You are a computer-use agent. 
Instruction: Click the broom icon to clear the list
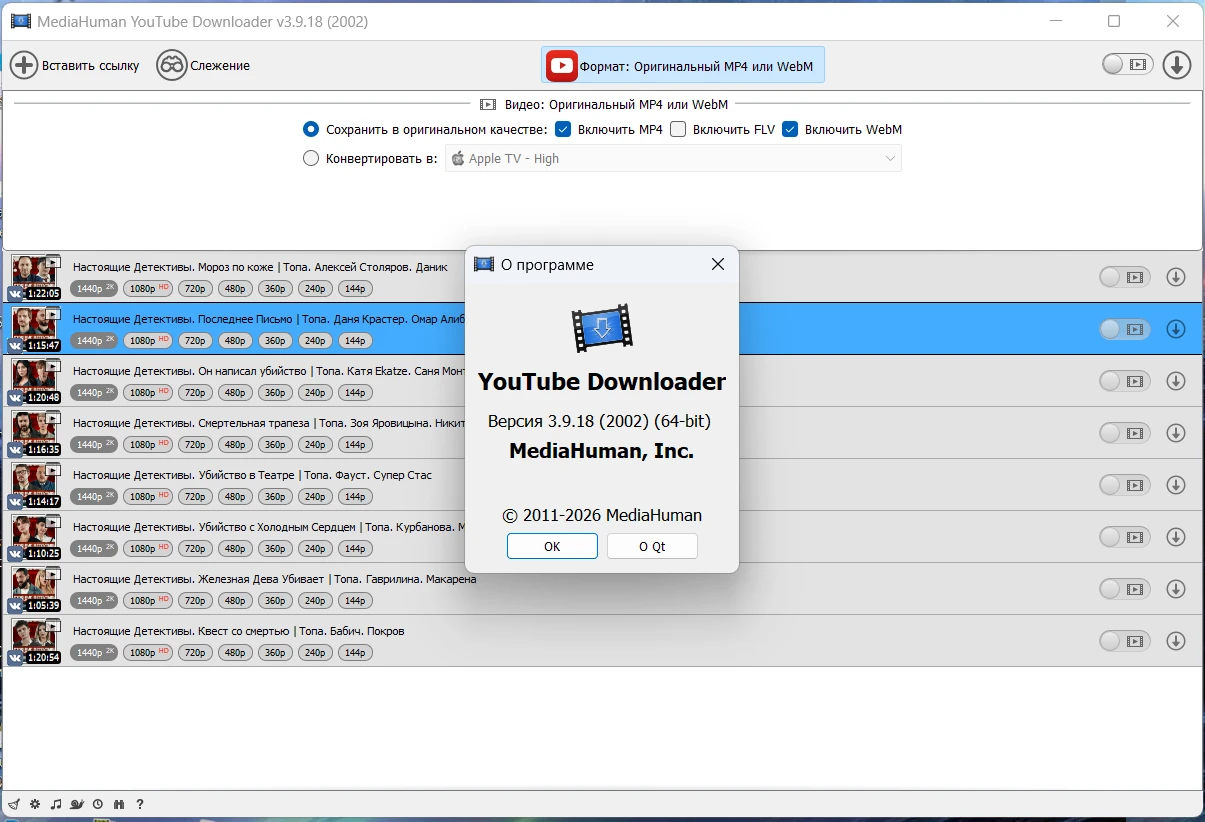pos(15,804)
